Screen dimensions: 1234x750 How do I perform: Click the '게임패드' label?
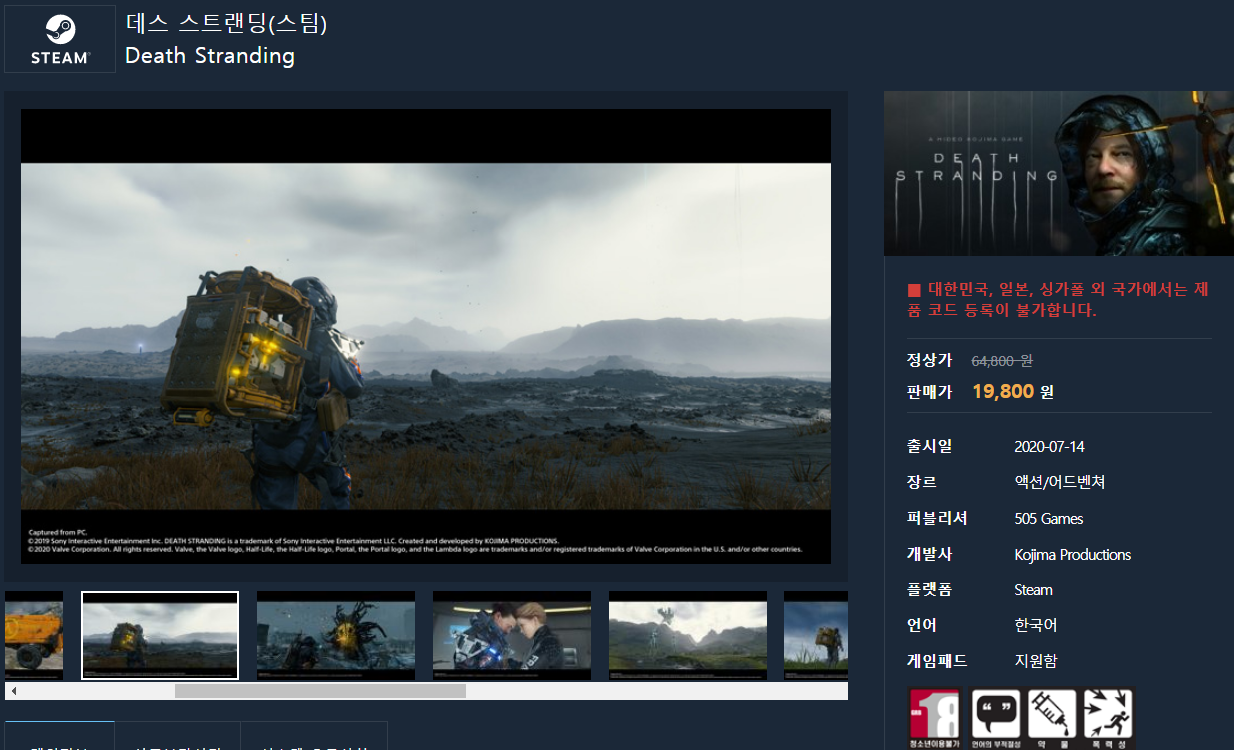(x=936, y=661)
